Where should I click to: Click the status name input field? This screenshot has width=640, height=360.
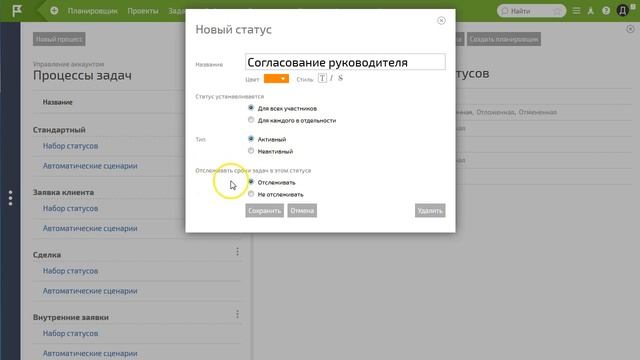point(345,62)
